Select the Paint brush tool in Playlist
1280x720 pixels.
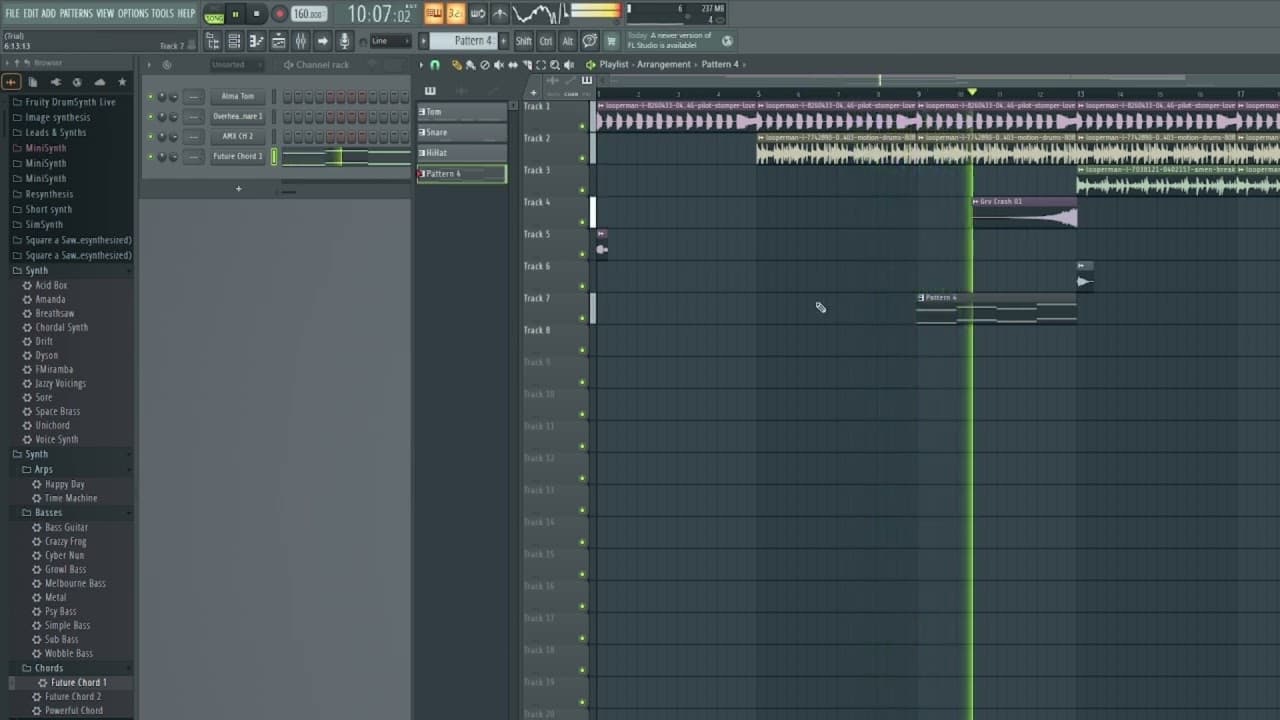470,65
